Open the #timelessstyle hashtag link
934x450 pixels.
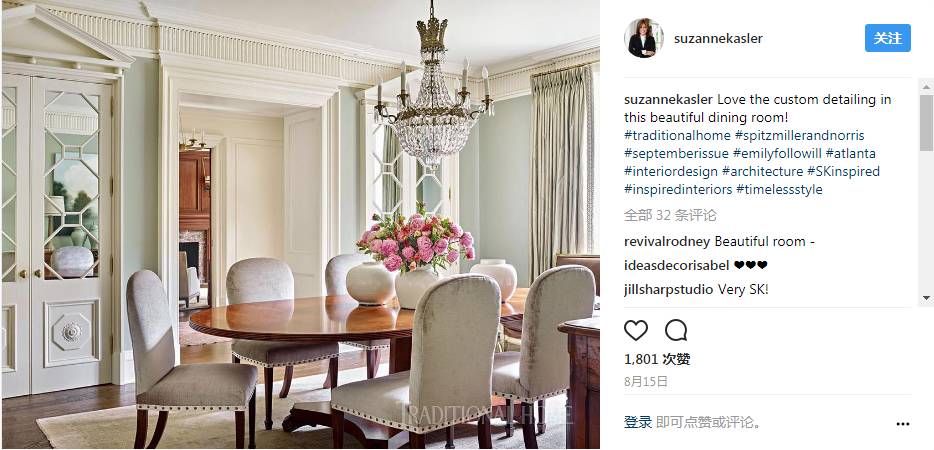[779, 190]
